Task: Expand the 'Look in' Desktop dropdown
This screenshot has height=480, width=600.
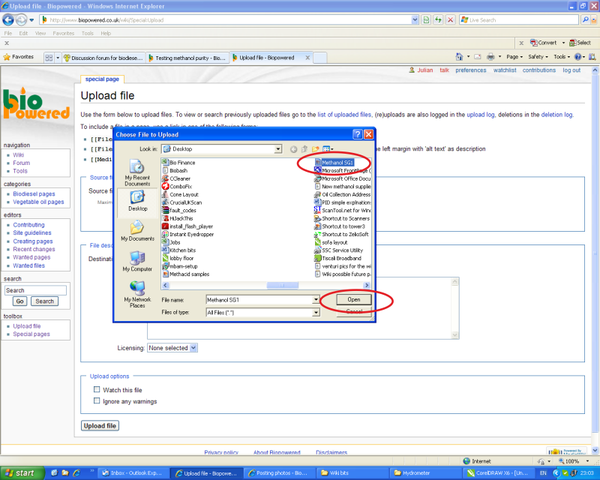Action: click(277, 149)
